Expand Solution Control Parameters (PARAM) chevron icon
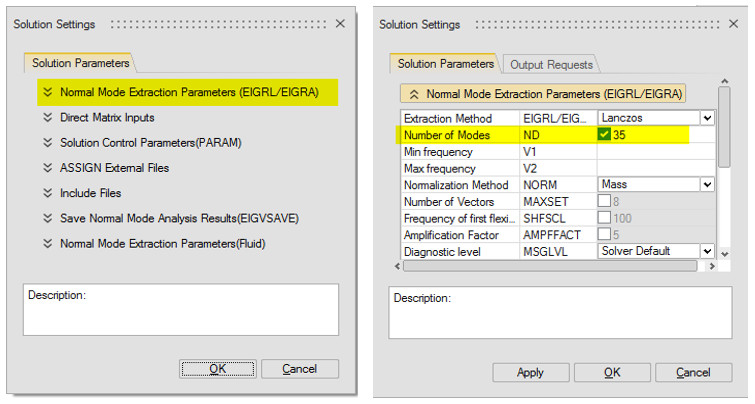Viewport: 755px width, 404px height. (46, 143)
